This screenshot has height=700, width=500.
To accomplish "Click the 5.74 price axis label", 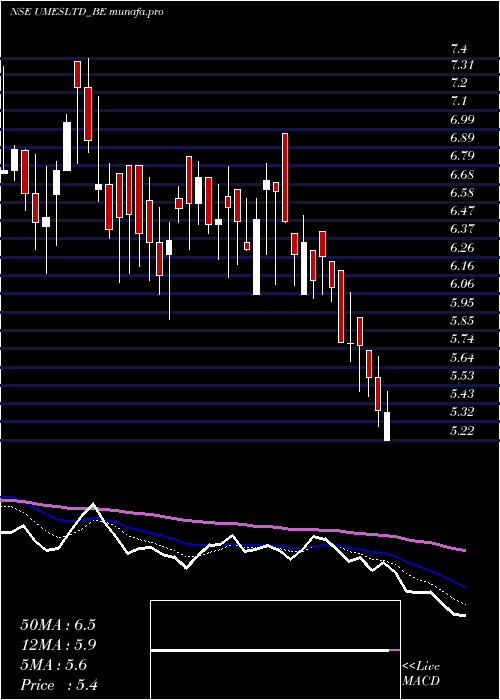I will [x=462, y=339].
